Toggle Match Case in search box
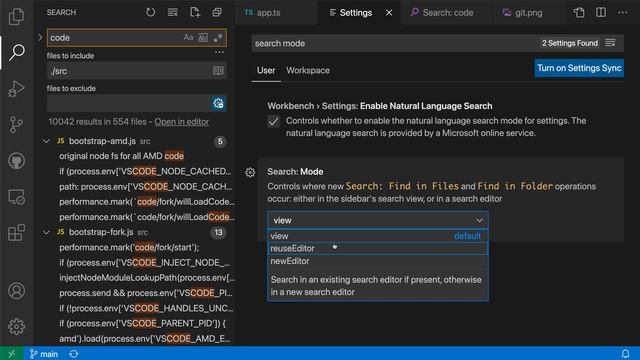This screenshot has width=640, height=360. tap(188, 38)
